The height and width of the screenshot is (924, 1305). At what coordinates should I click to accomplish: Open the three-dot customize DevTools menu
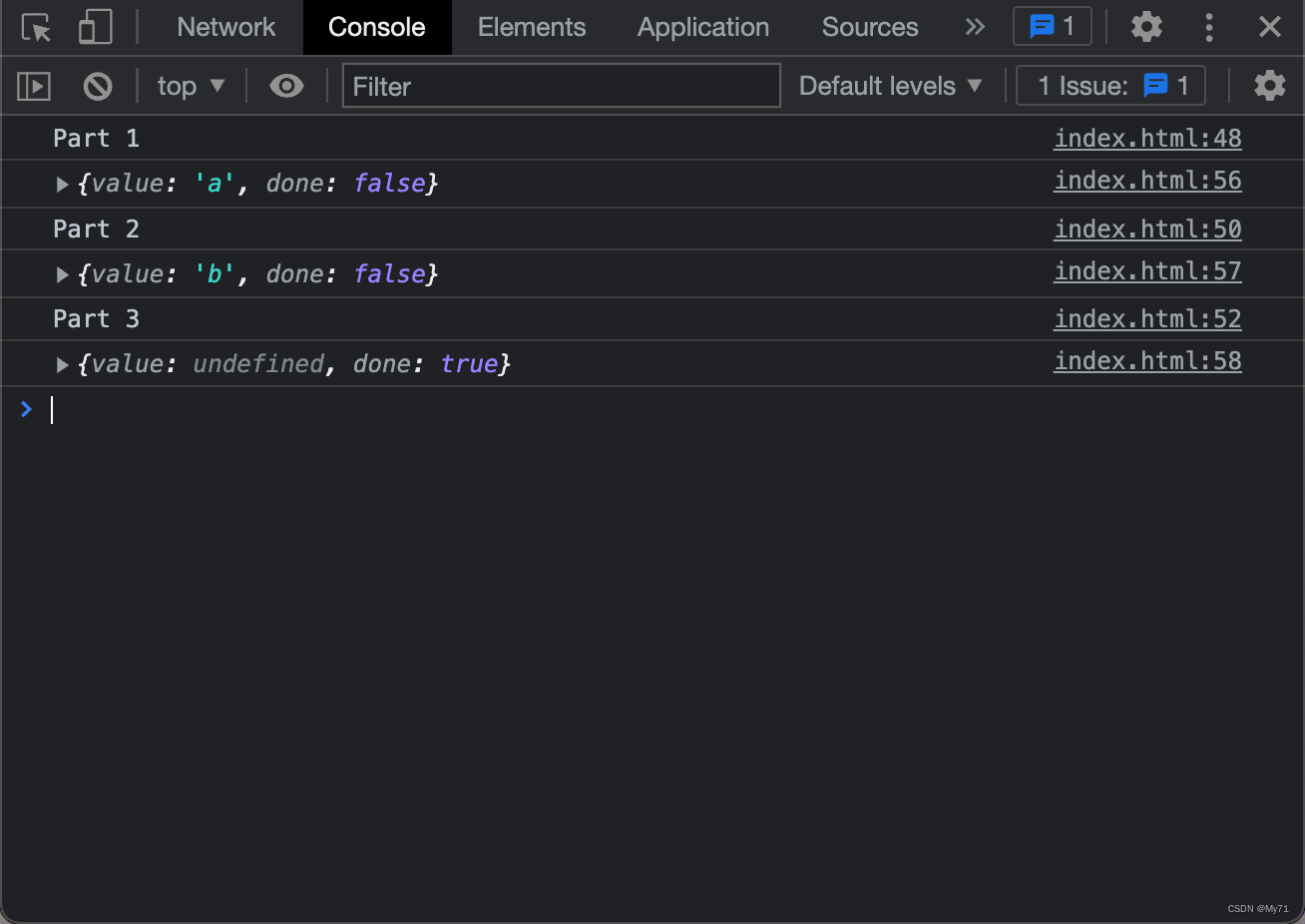click(1209, 27)
